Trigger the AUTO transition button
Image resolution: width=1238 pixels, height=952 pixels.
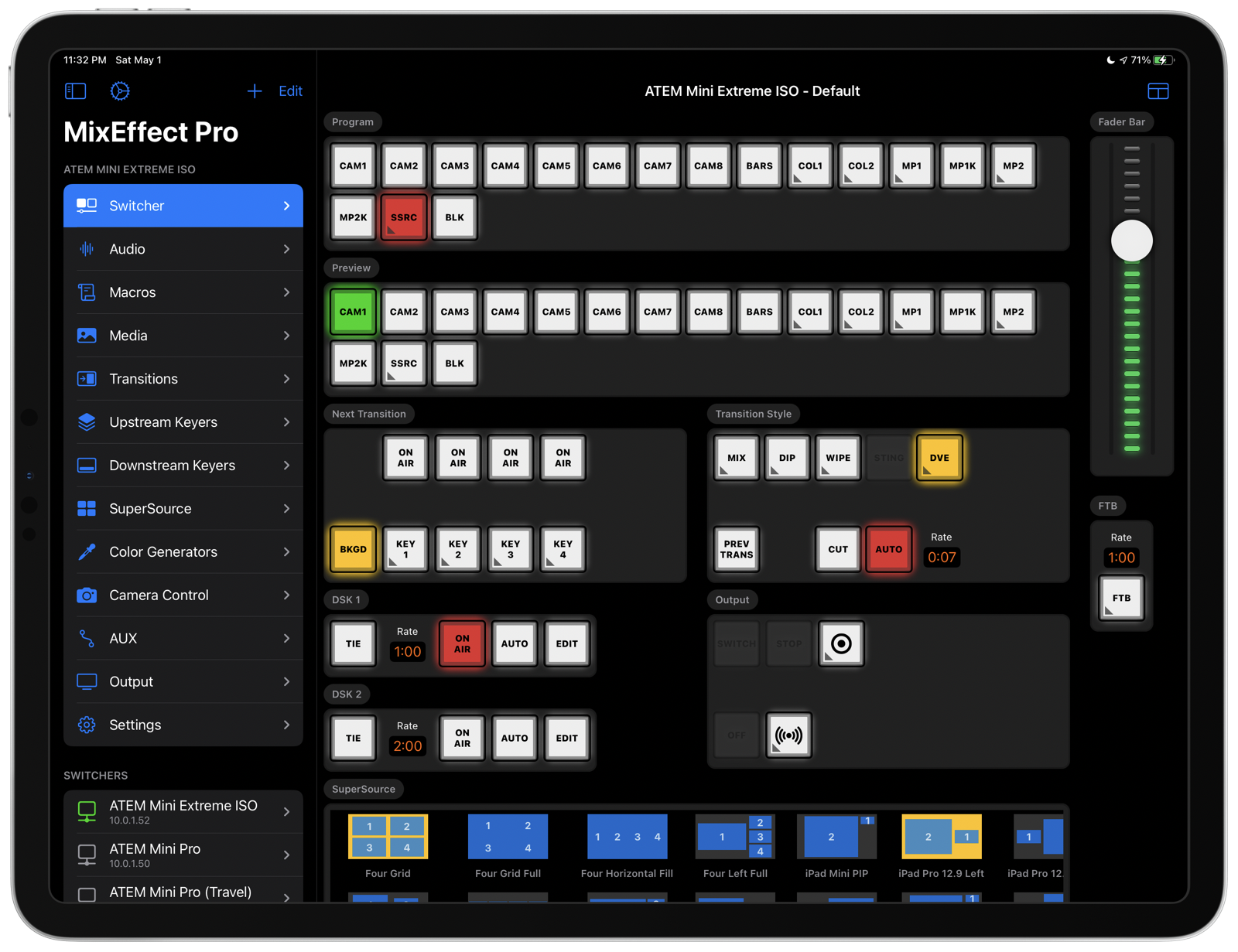click(x=889, y=549)
